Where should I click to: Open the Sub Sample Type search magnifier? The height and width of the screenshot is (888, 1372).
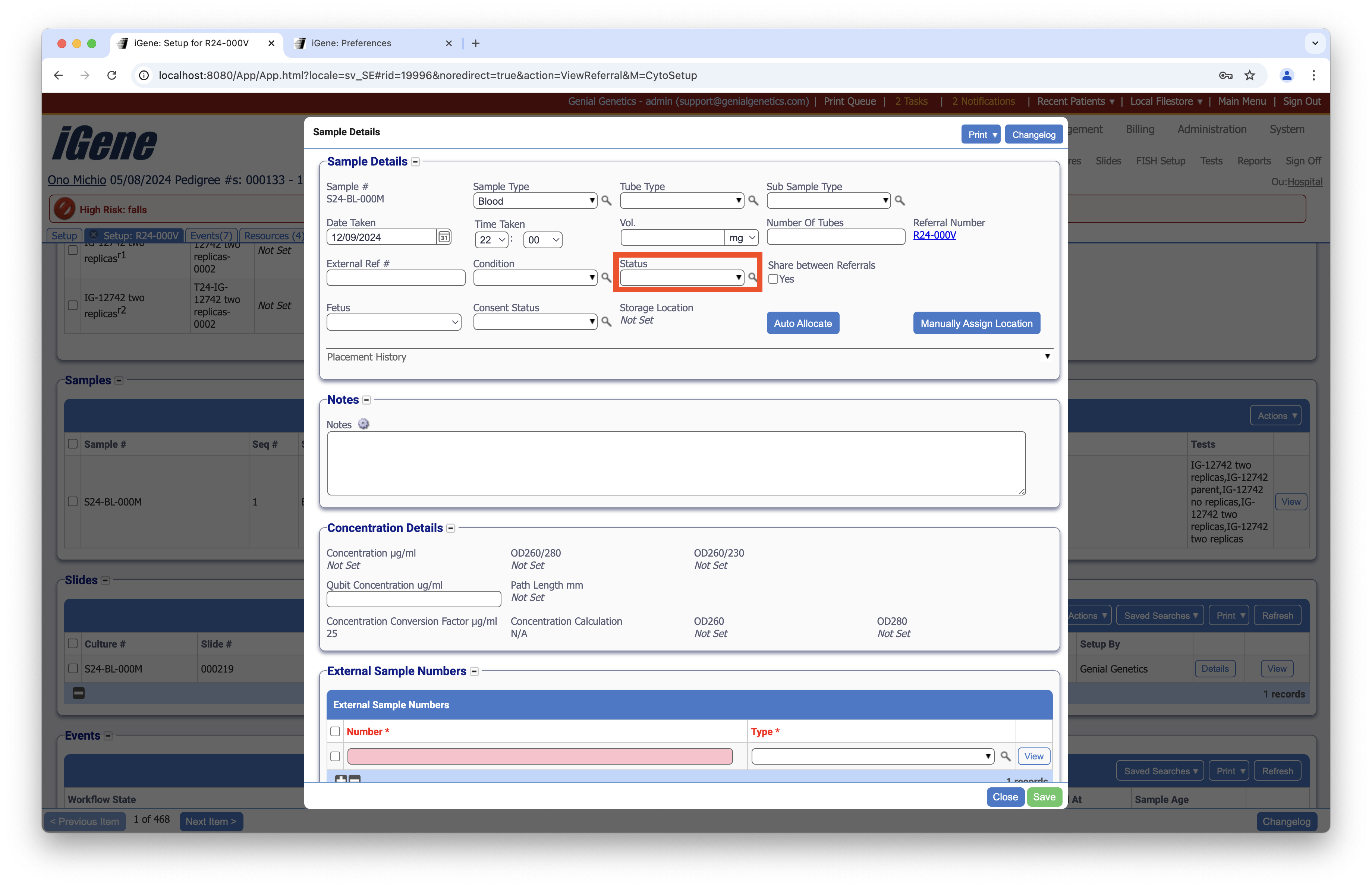click(x=900, y=201)
